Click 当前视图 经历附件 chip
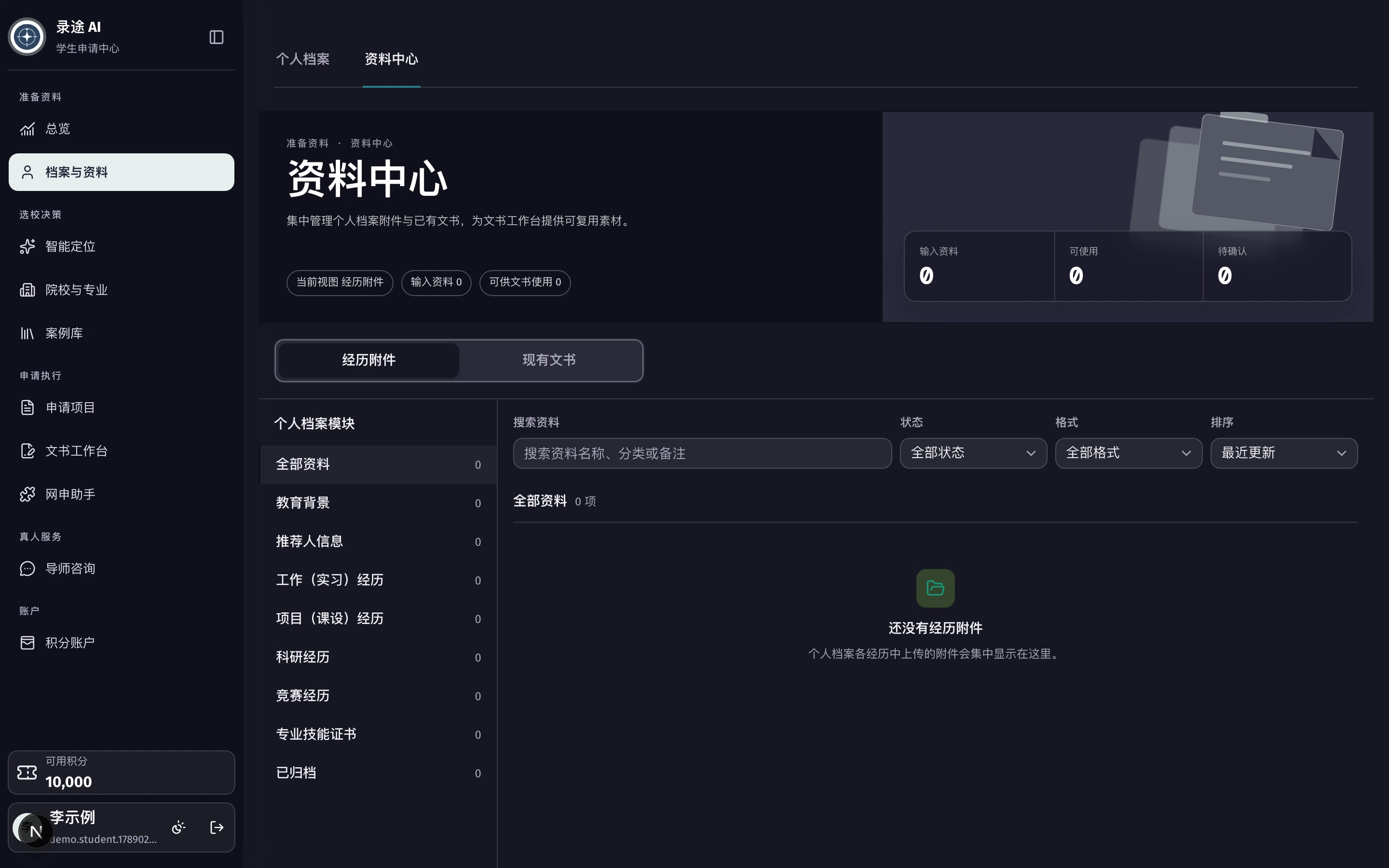The height and width of the screenshot is (868, 1389). (339, 283)
